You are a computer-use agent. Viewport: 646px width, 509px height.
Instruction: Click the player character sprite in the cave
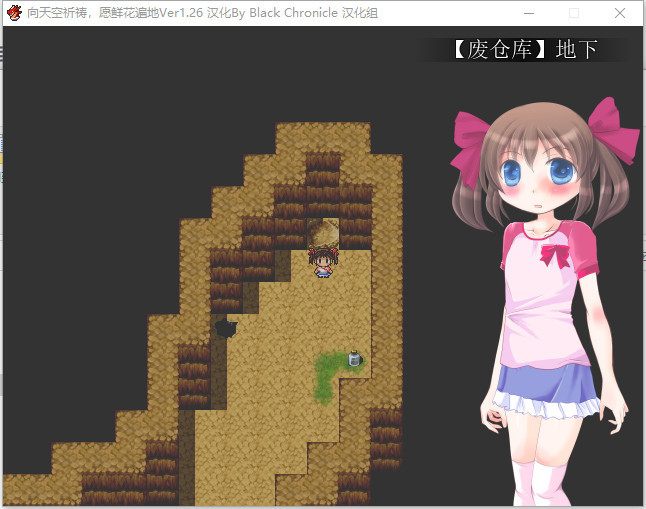point(323,262)
